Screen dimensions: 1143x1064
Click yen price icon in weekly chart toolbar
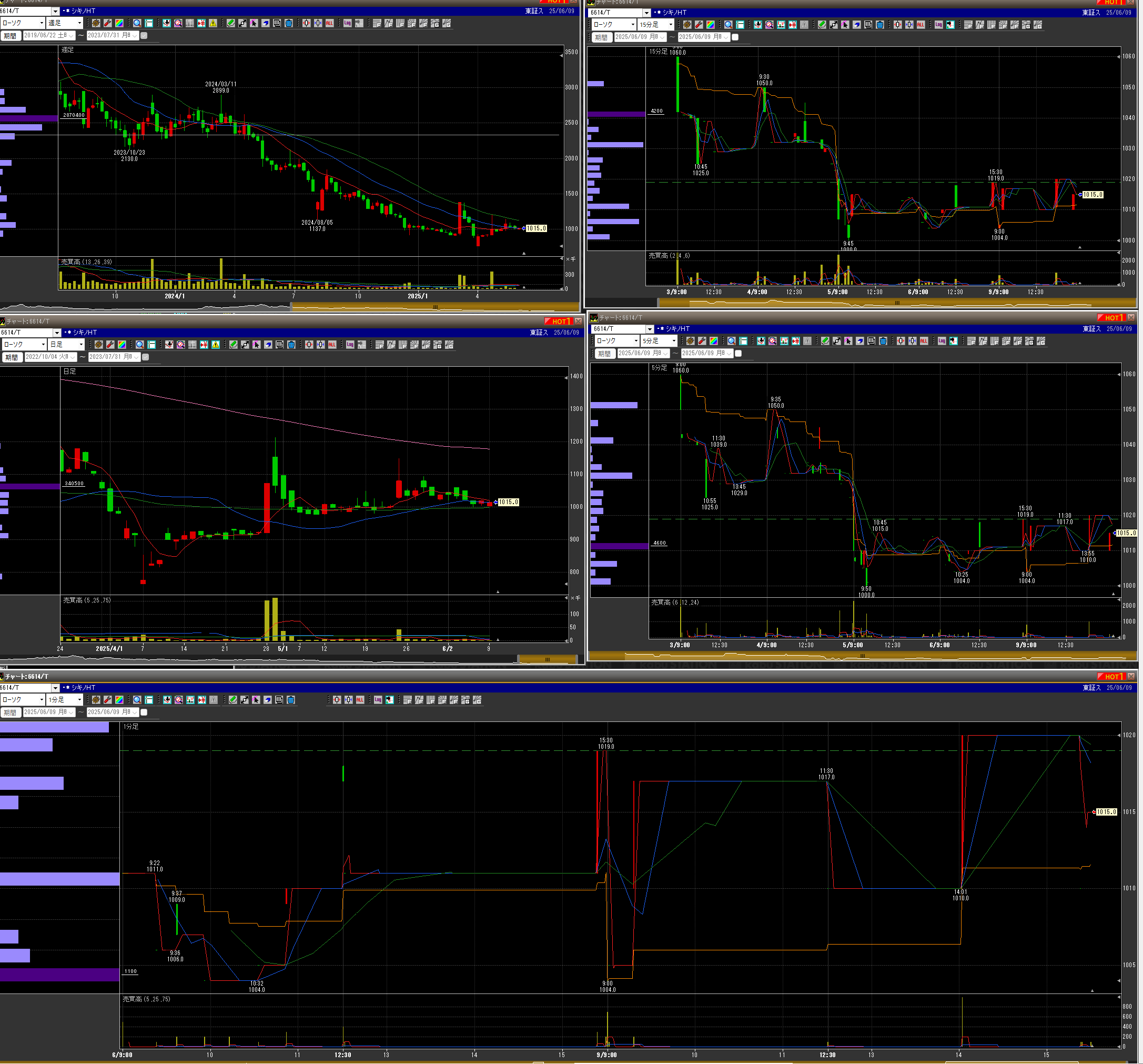point(201,23)
